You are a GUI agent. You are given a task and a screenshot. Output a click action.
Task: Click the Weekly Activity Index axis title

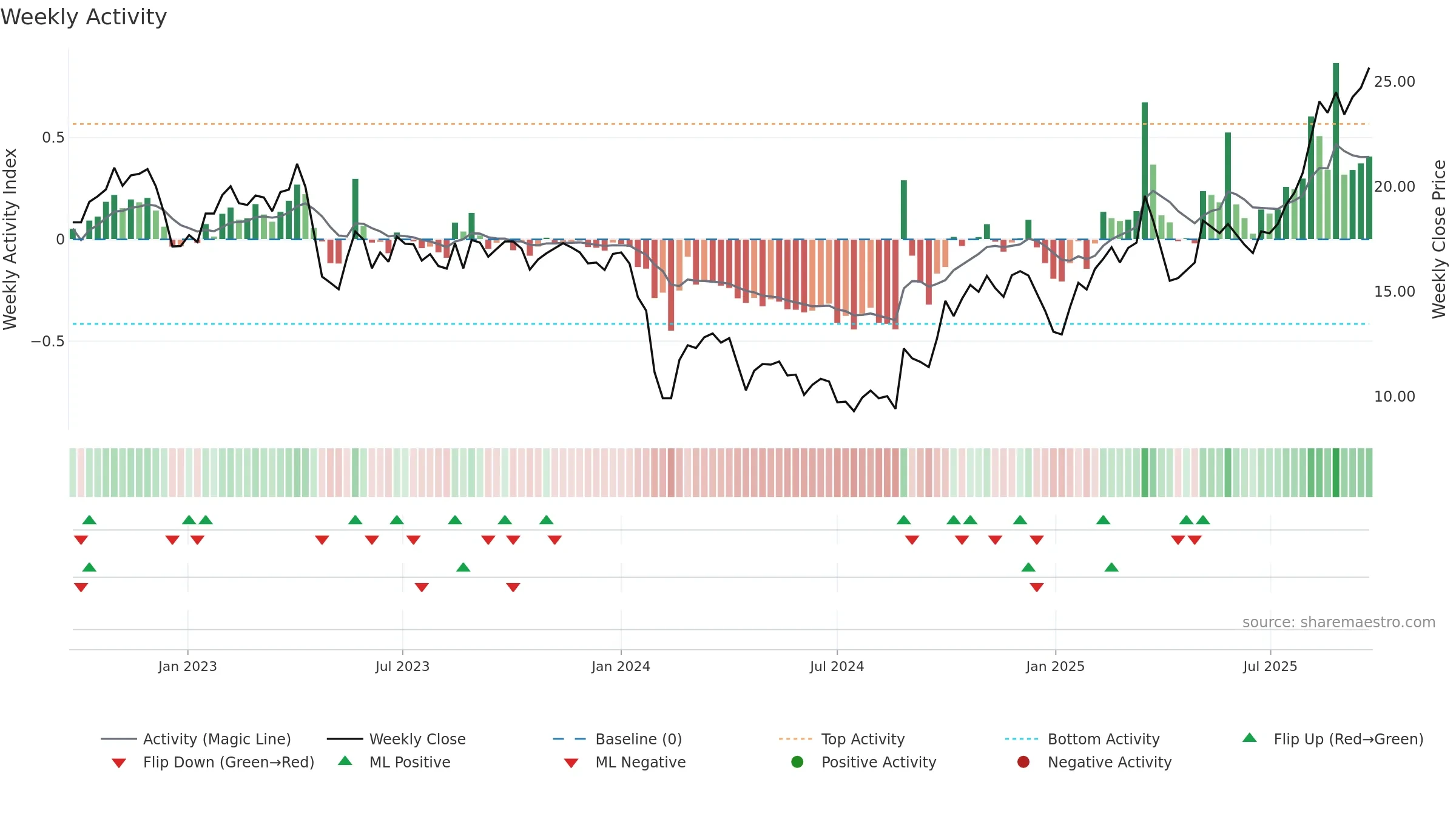point(10,239)
